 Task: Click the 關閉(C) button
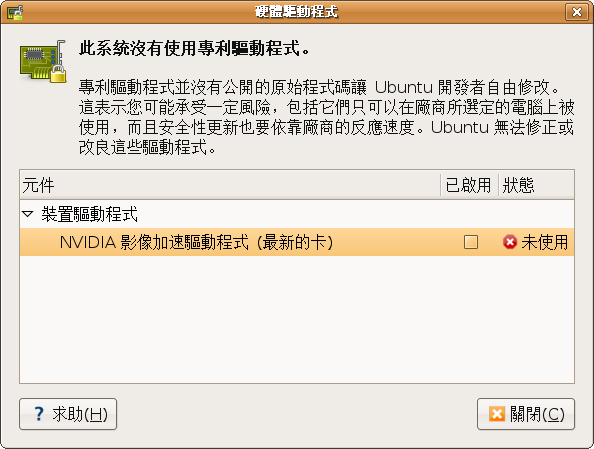(x=526, y=414)
